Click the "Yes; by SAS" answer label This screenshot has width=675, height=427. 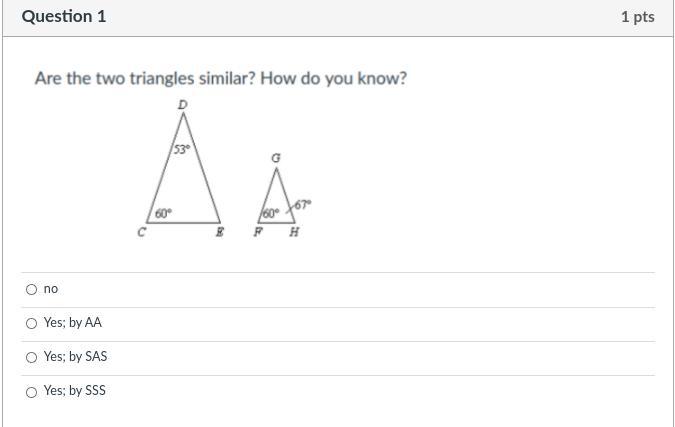75,356
